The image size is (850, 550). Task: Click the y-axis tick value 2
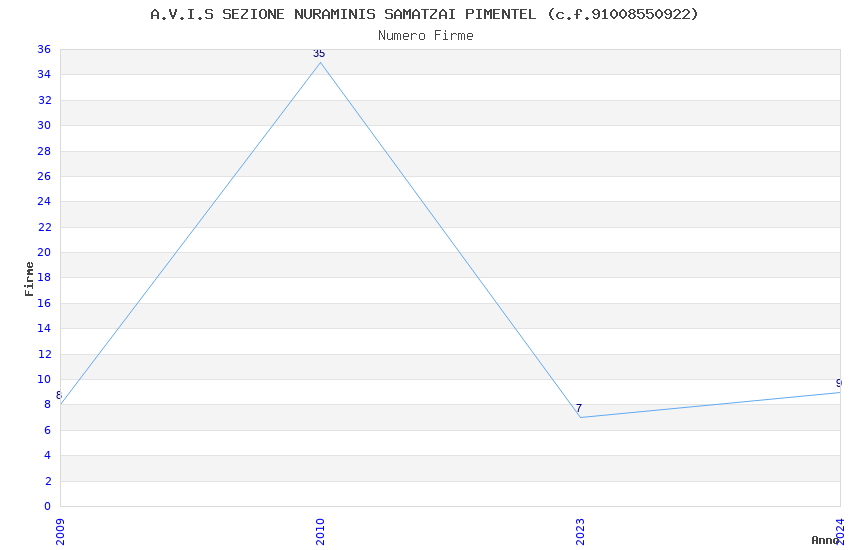[48, 481]
